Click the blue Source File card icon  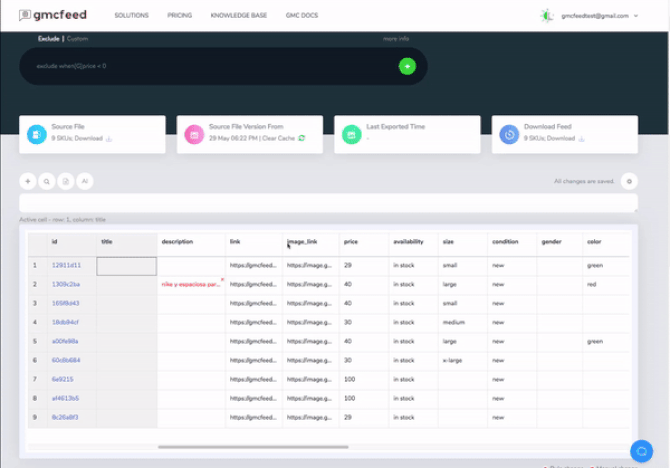point(36,134)
